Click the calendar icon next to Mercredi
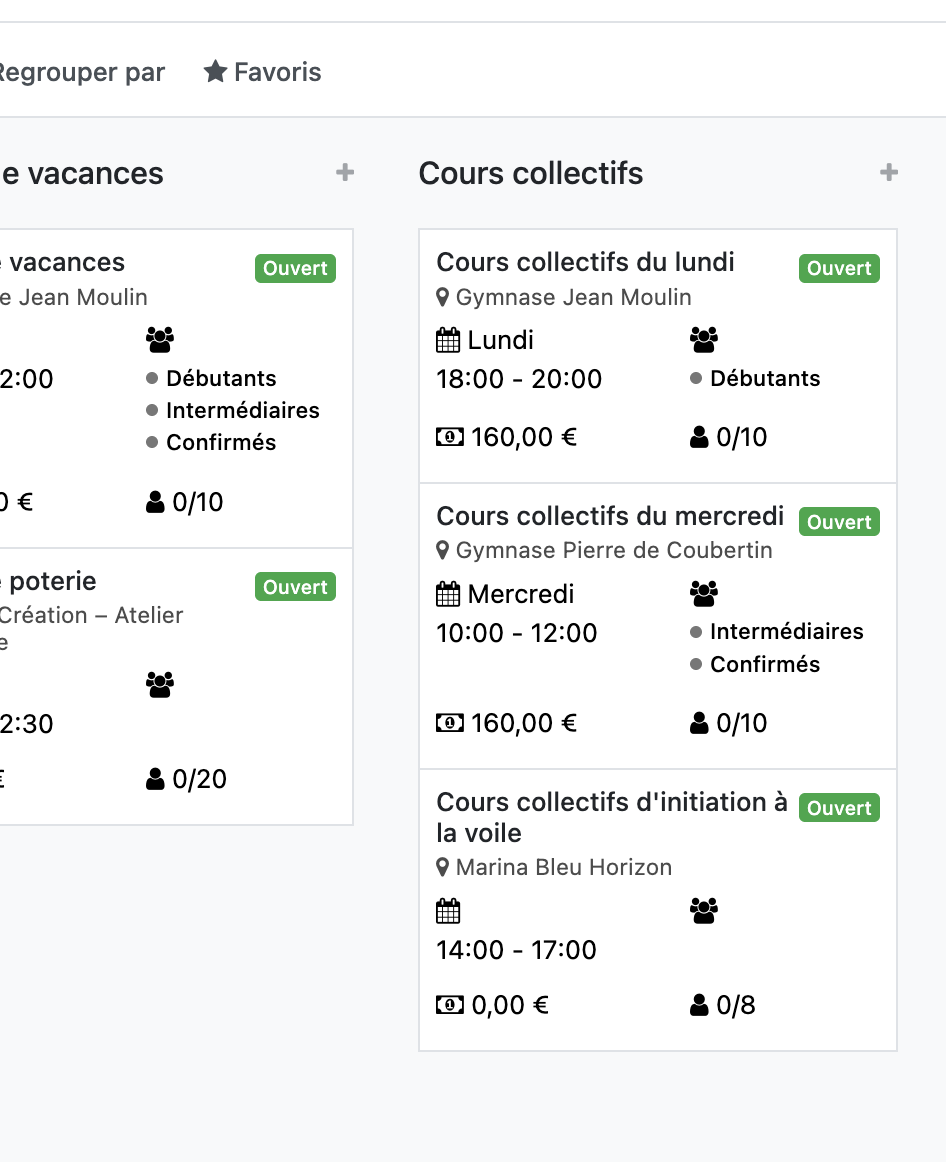946x1162 pixels. coord(449,594)
